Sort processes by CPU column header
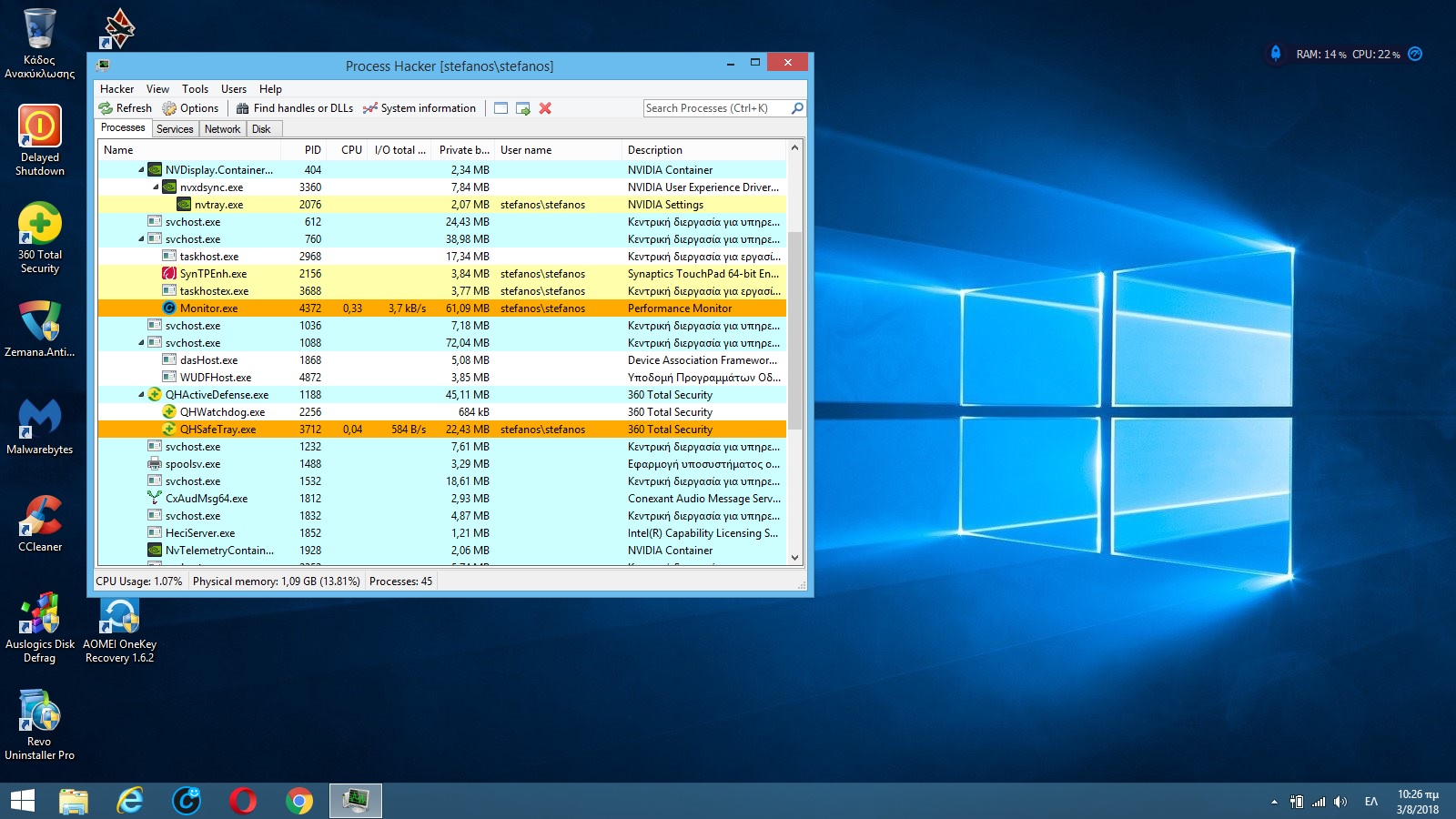 tap(351, 150)
